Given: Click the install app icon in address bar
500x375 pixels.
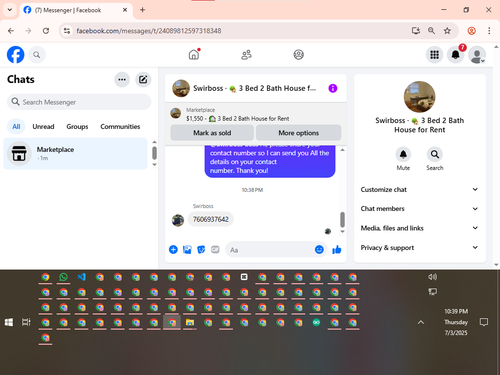Looking at the screenshot, I should (416, 31).
